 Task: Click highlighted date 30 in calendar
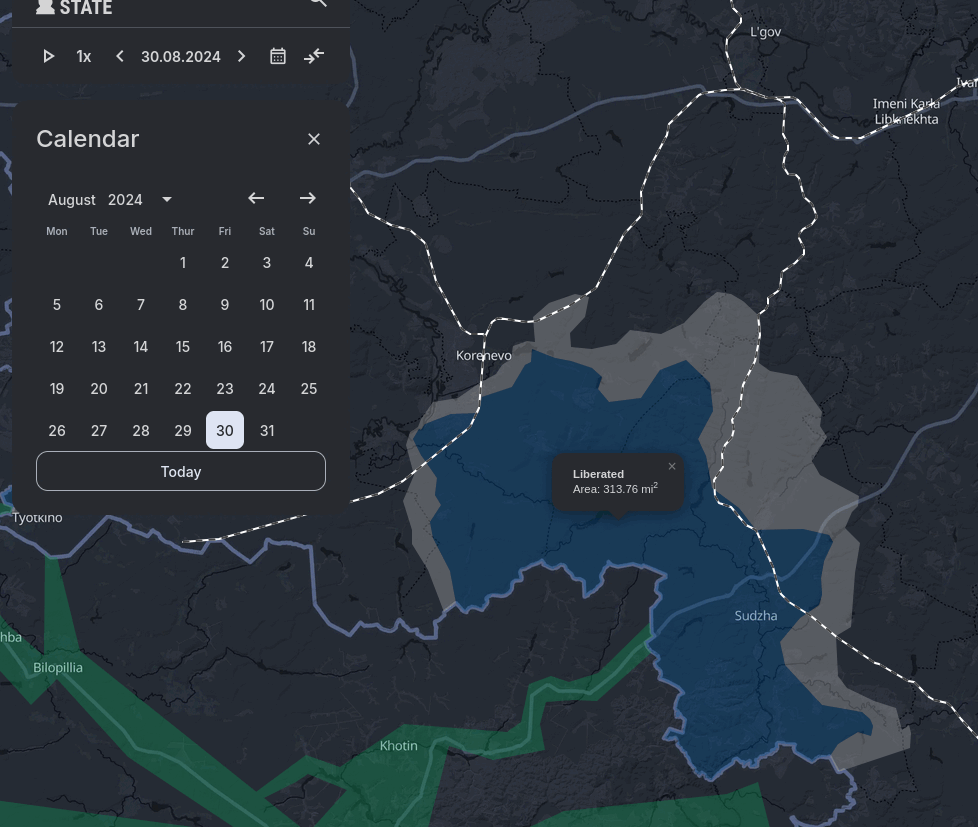pos(225,430)
